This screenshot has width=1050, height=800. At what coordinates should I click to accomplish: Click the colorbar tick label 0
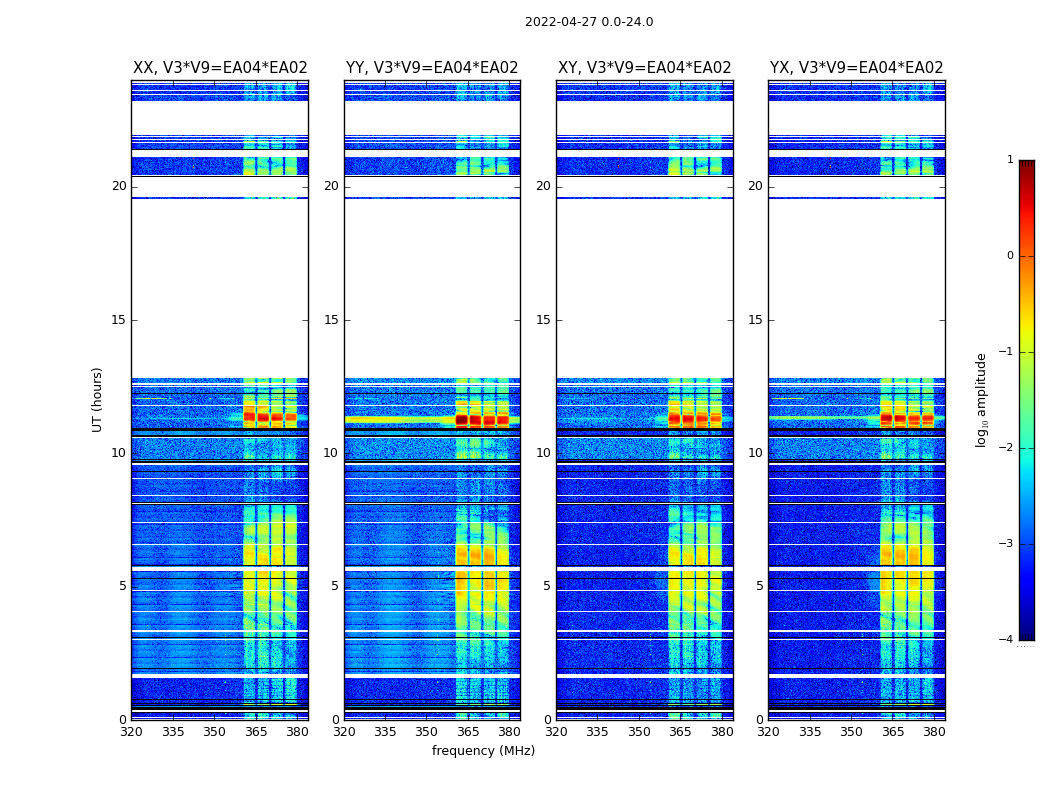(1010, 256)
